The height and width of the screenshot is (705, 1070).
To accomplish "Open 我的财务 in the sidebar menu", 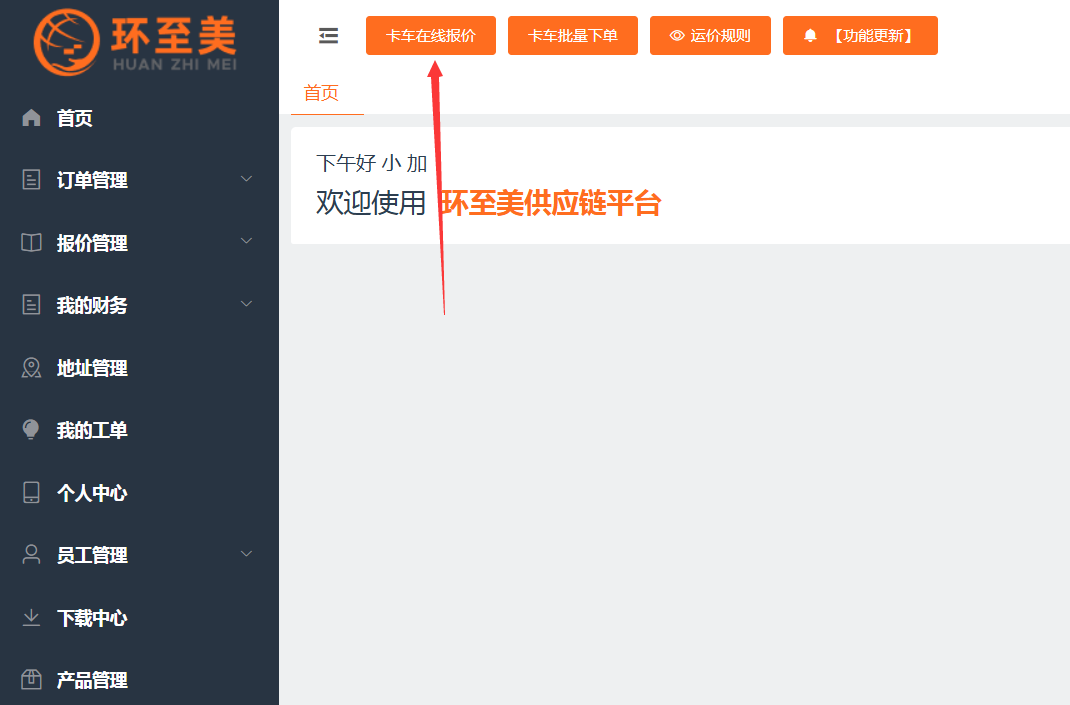I will pos(92,306).
